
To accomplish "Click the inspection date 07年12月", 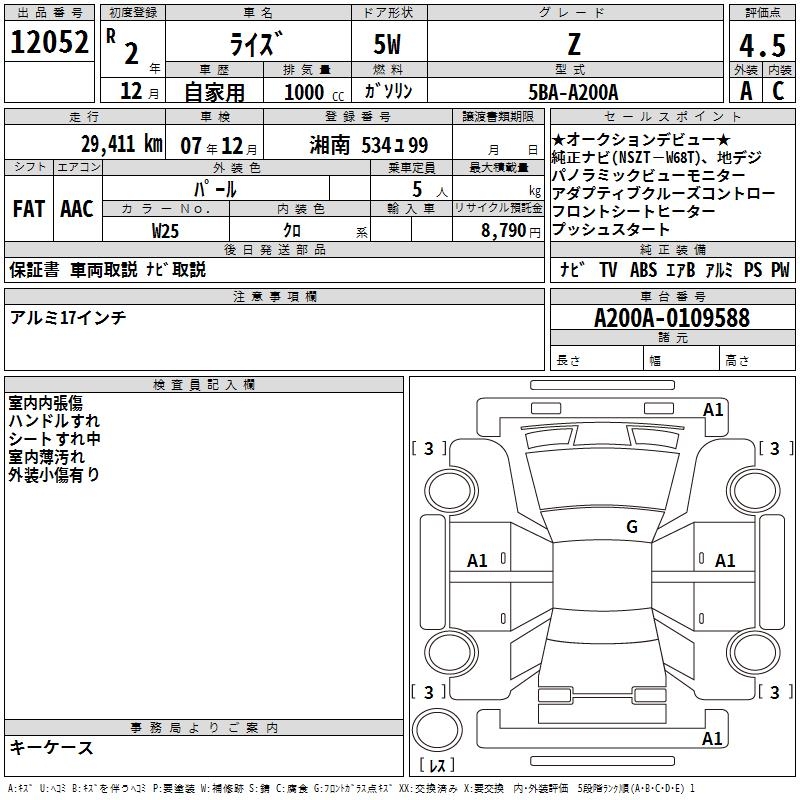I will 218,146.
